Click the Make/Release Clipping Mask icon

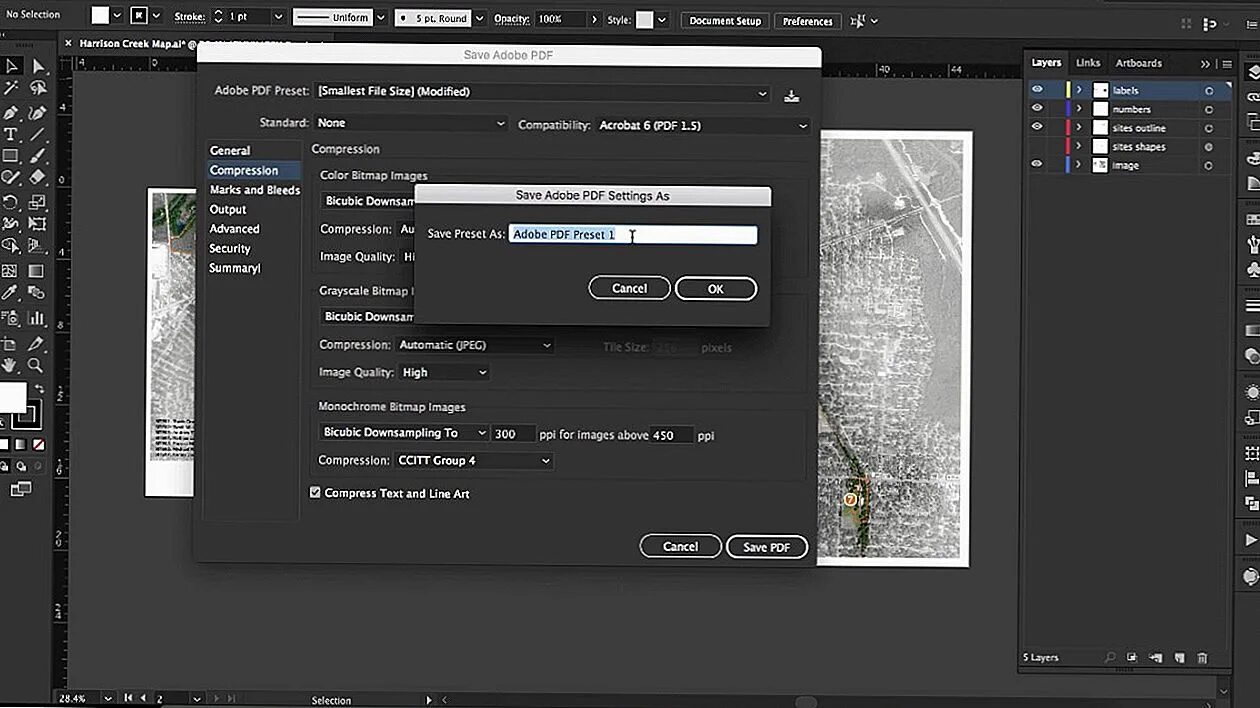point(1132,658)
